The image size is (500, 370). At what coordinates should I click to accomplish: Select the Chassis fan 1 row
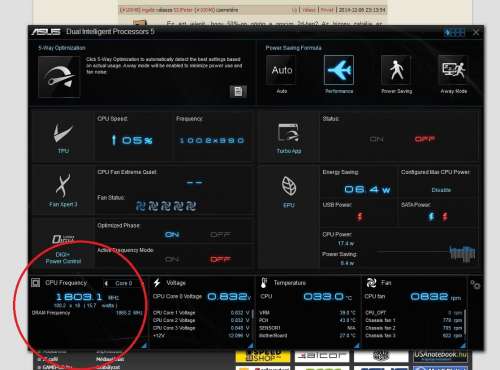pos(414,320)
